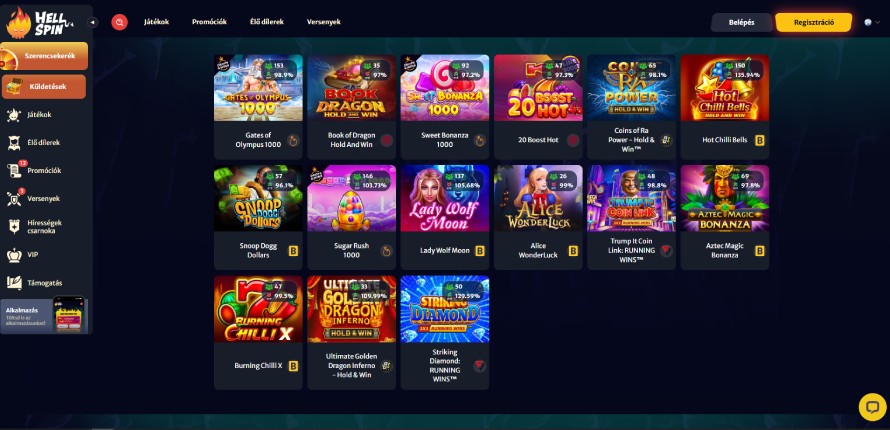Open the Promóciók top menu item
The width and height of the screenshot is (890, 430).
[209, 22]
